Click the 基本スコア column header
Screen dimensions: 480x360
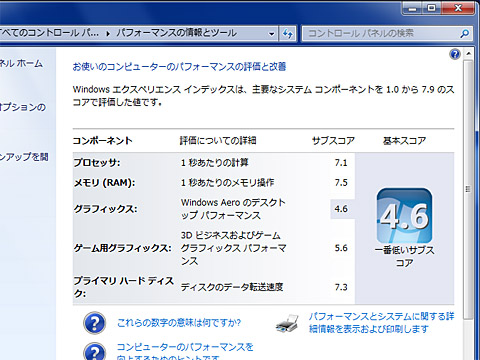[x=404, y=141]
